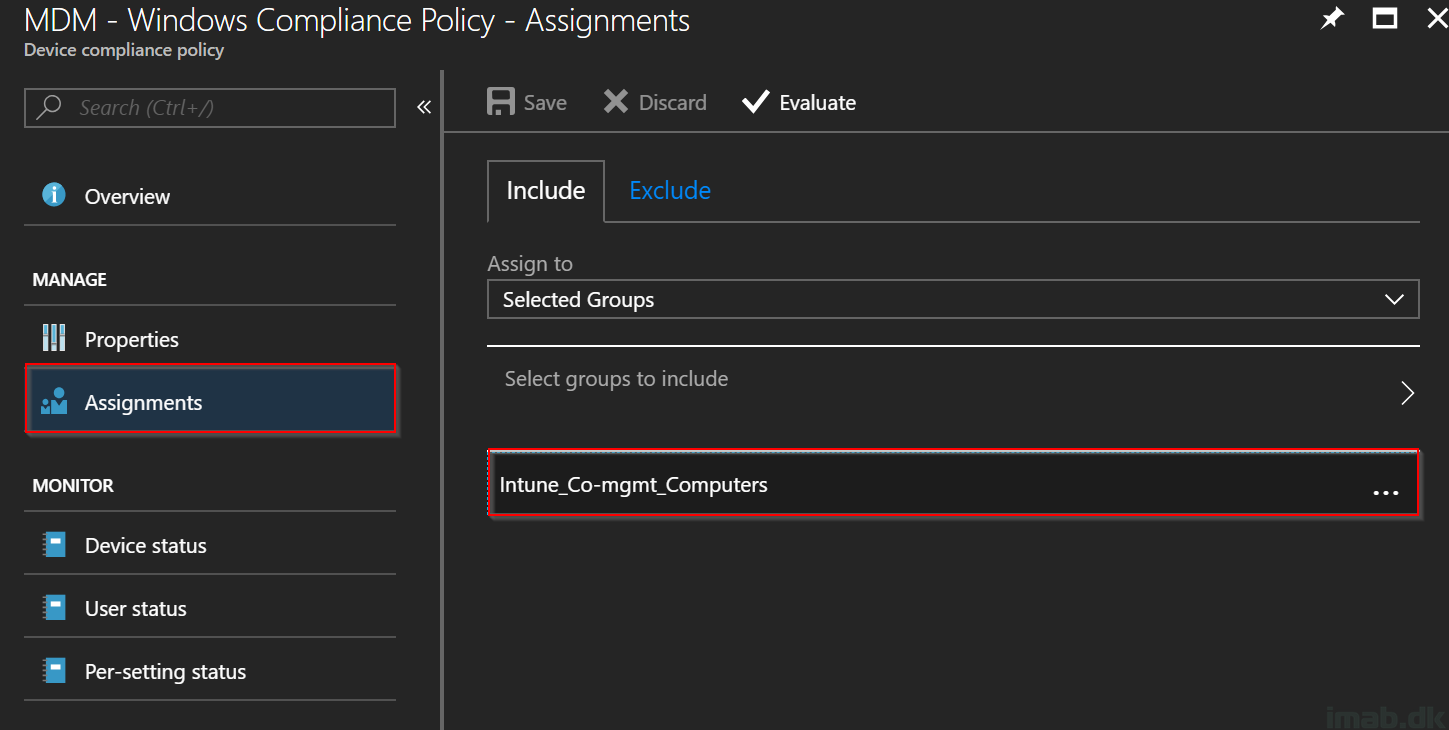Viewport: 1449px width, 730px height.
Task: Focus the Search (Ctrl+/) field
Action: [x=210, y=108]
